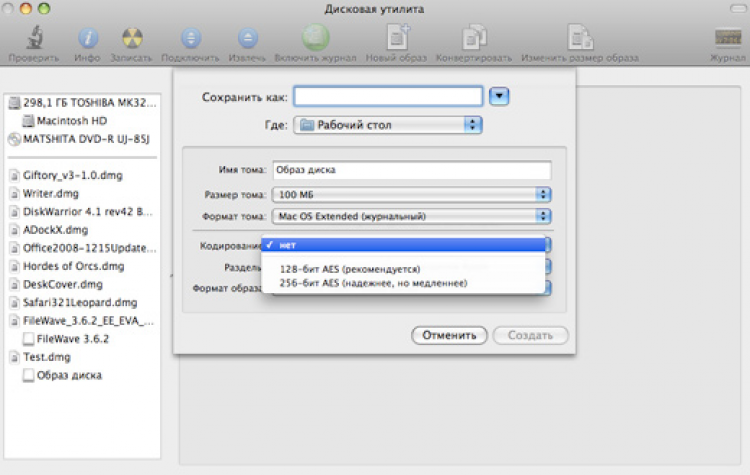Select Giftory_v3-1.0.dmg in sidebar
The image size is (750, 475).
pyautogui.click(x=66, y=175)
